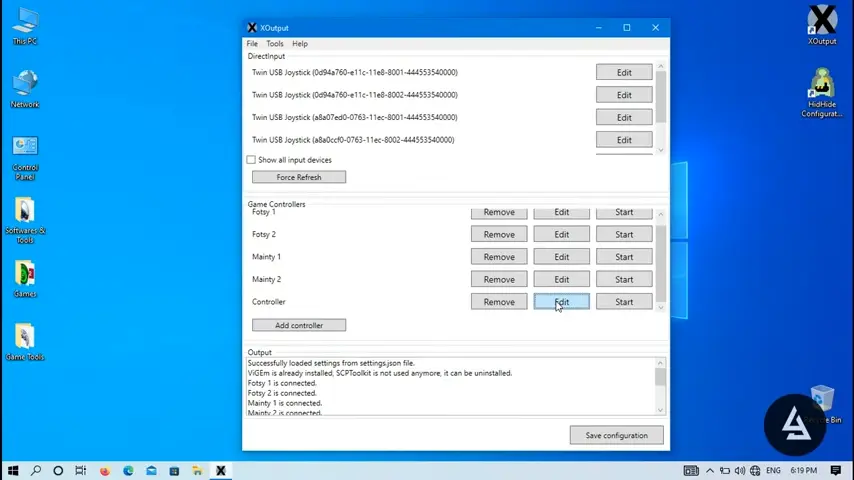Enable Show all input devices checkbox
The width and height of the screenshot is (854, 480).
(x=251, y=160)
